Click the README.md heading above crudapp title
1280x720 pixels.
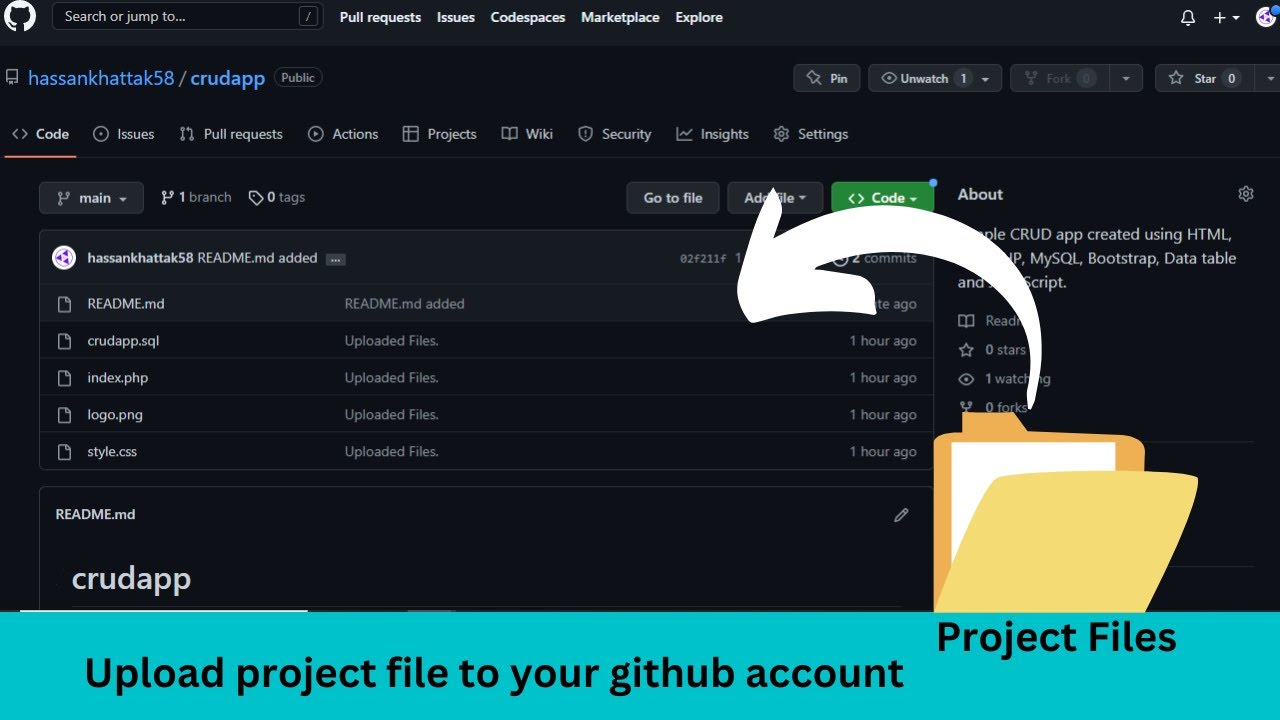(x=95, y=515)
